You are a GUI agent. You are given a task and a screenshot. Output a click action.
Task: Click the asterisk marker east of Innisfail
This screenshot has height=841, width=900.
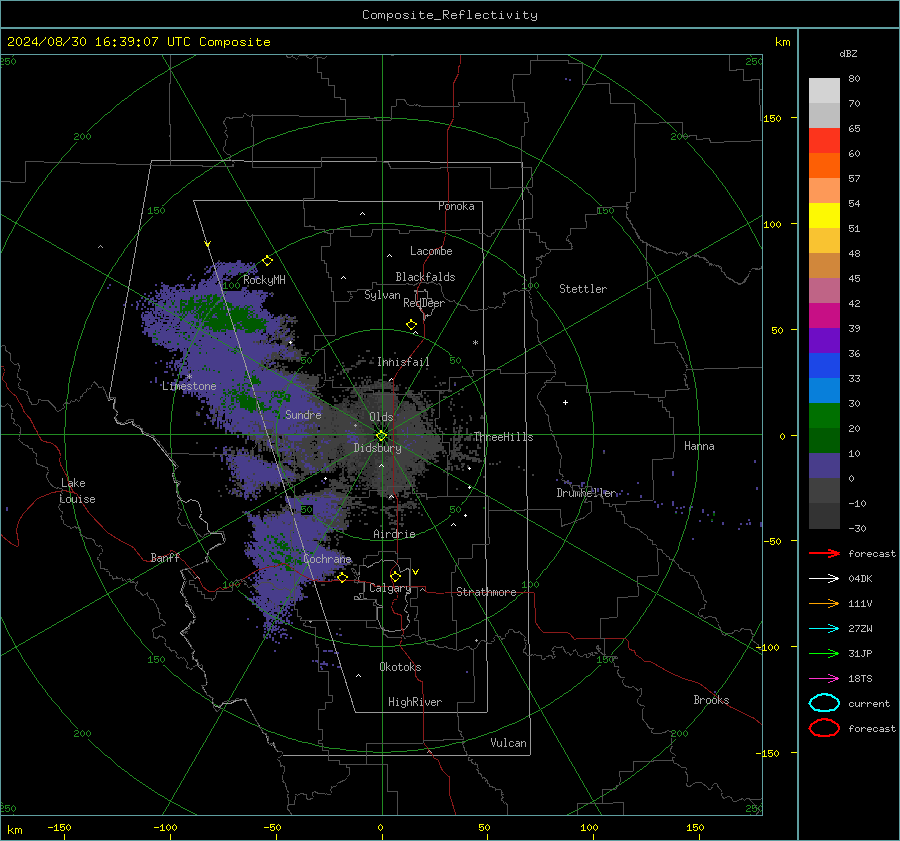click(x=475, y=343)
